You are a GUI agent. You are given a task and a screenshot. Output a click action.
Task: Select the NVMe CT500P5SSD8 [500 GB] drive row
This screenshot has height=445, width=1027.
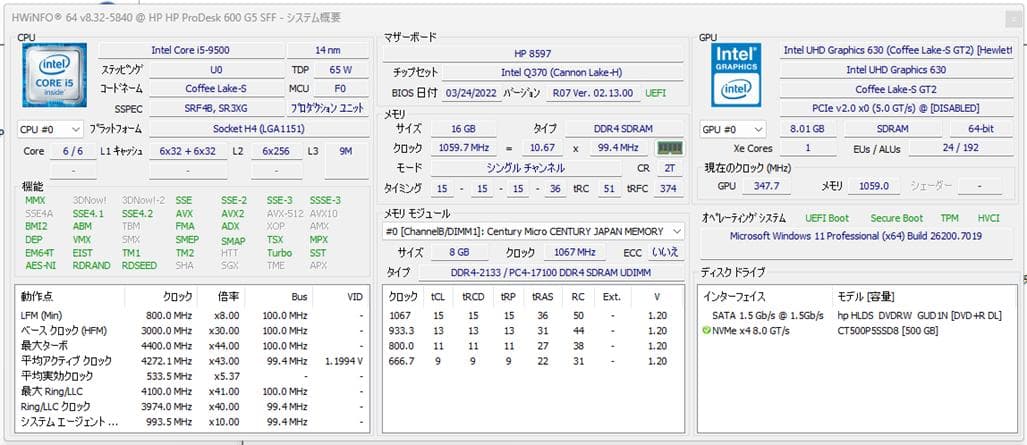[x=857, y=331]
